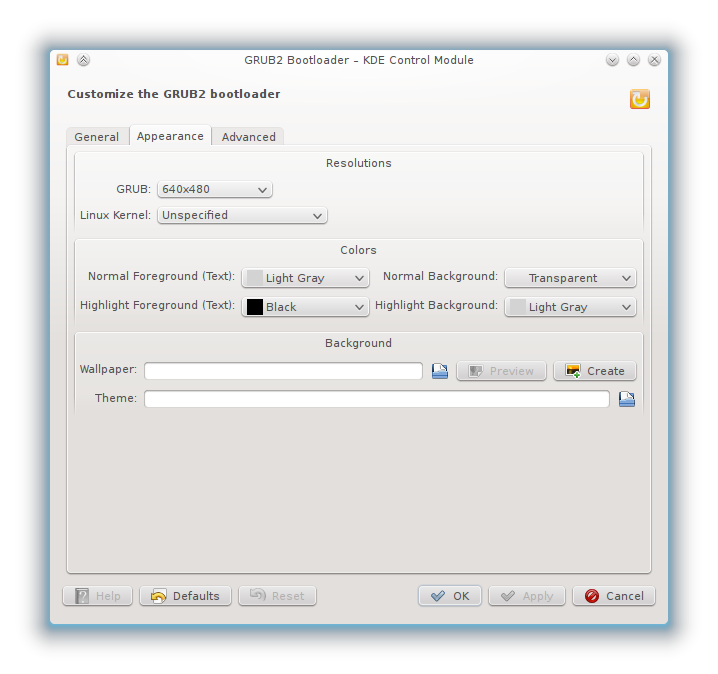Click the "Linux Kernel:" label
Viewport: 718px width, 674px height.
pos(115,215)
